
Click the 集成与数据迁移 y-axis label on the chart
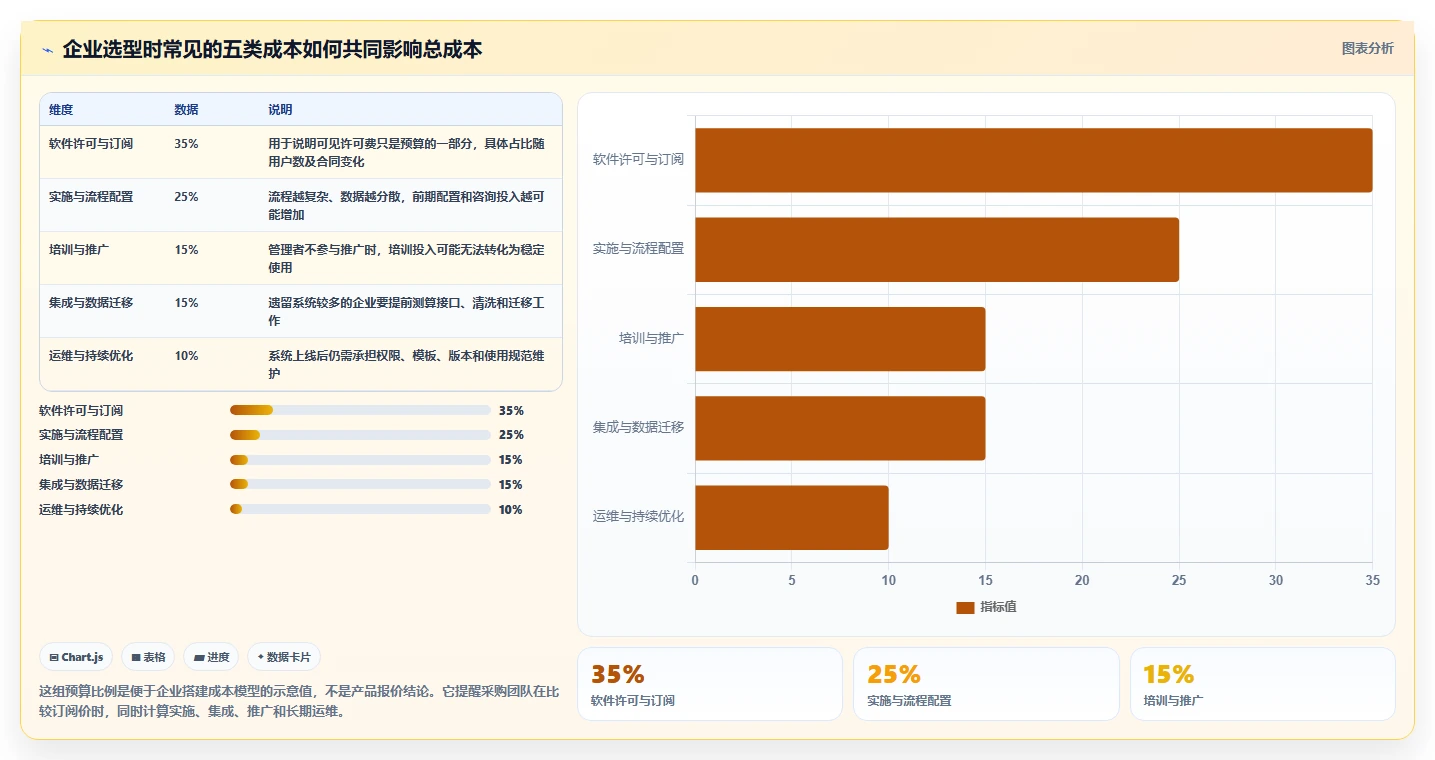pos(638,428)
